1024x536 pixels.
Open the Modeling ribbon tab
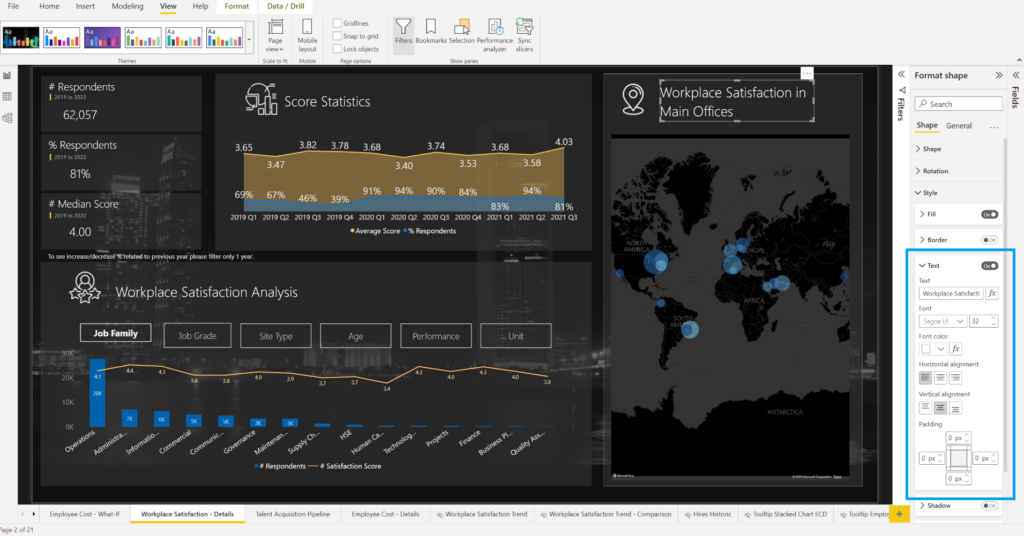click(127, 6)
